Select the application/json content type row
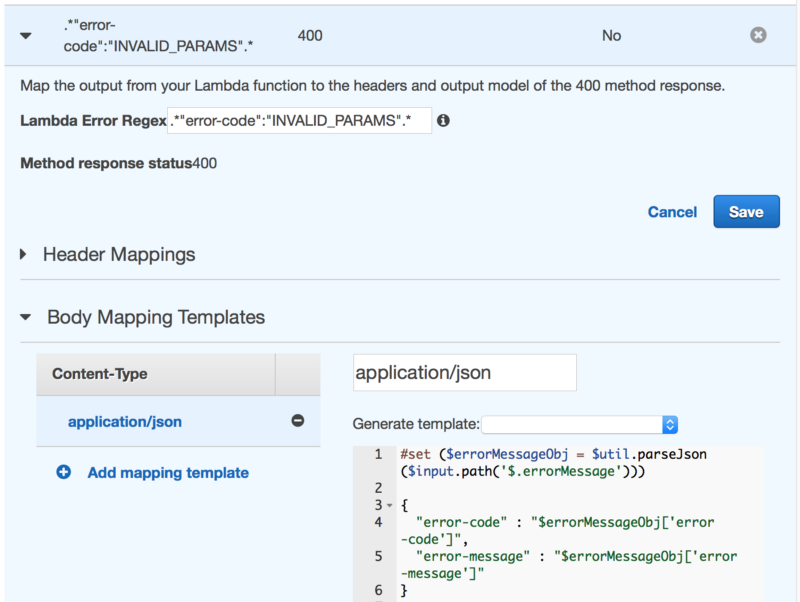Viewport: 800px width, 602px height. coord(178,421)
